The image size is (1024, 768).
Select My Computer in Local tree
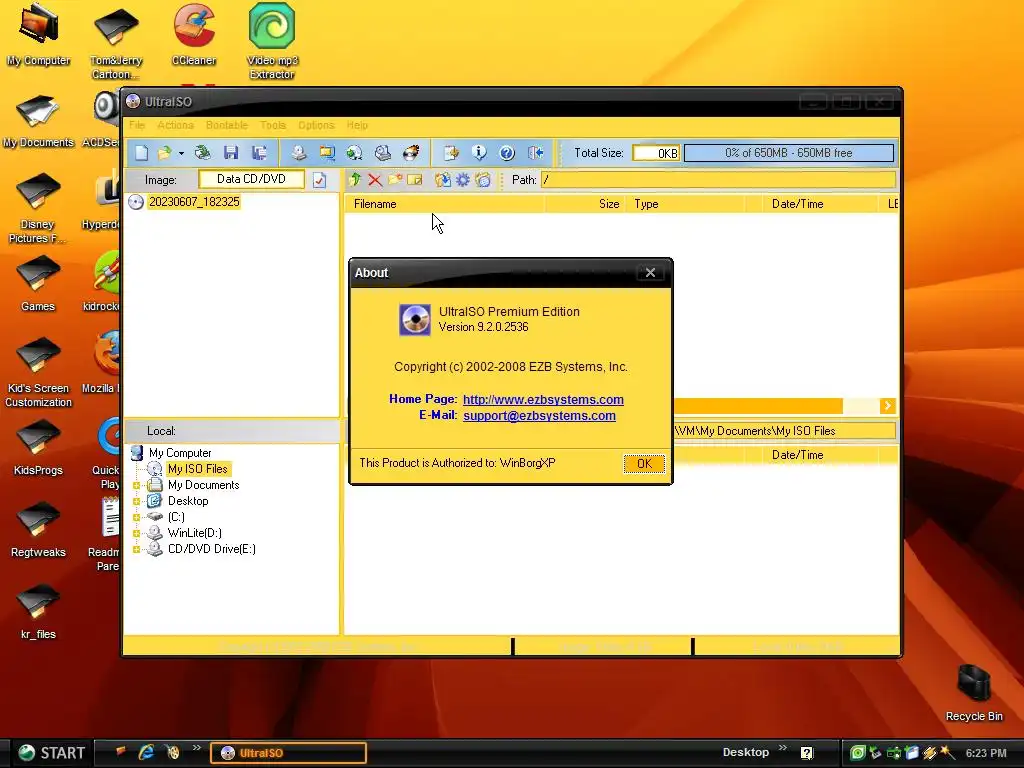point(180,453)
